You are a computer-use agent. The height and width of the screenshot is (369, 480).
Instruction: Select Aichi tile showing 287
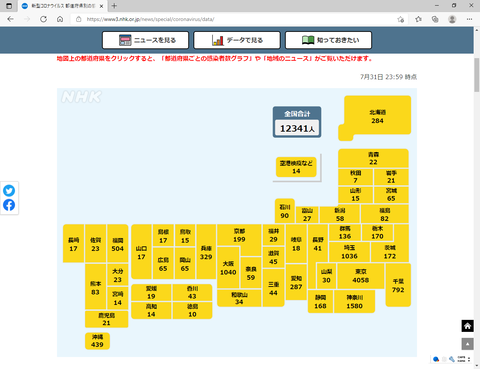pos(296,282)
